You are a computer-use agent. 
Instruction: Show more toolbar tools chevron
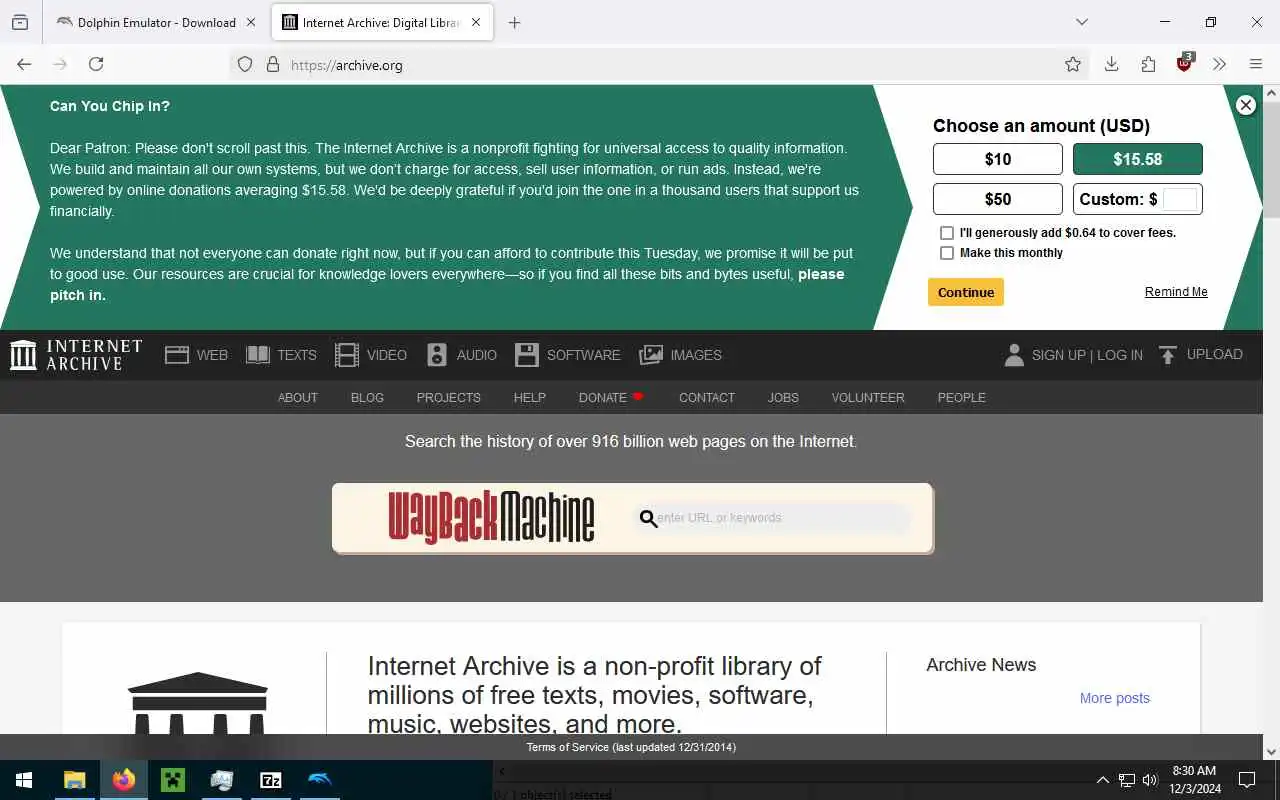(1219, 64)
